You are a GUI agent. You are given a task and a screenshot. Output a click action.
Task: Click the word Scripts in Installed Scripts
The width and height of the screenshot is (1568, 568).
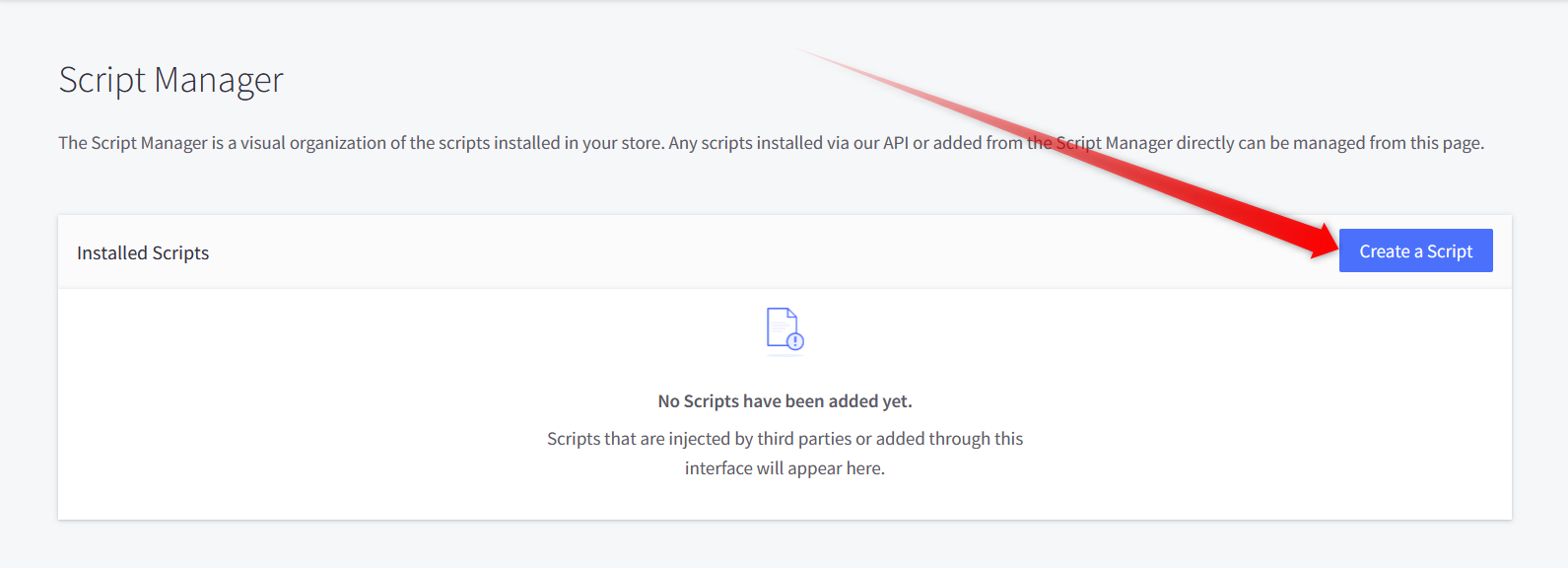click(x=180, y=252)
